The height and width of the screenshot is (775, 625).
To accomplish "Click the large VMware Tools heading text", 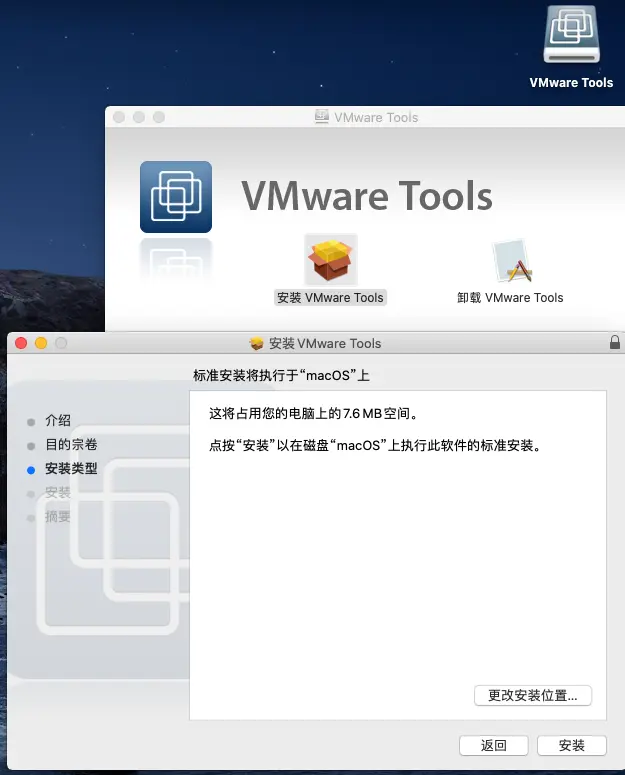I will [367, 196].
